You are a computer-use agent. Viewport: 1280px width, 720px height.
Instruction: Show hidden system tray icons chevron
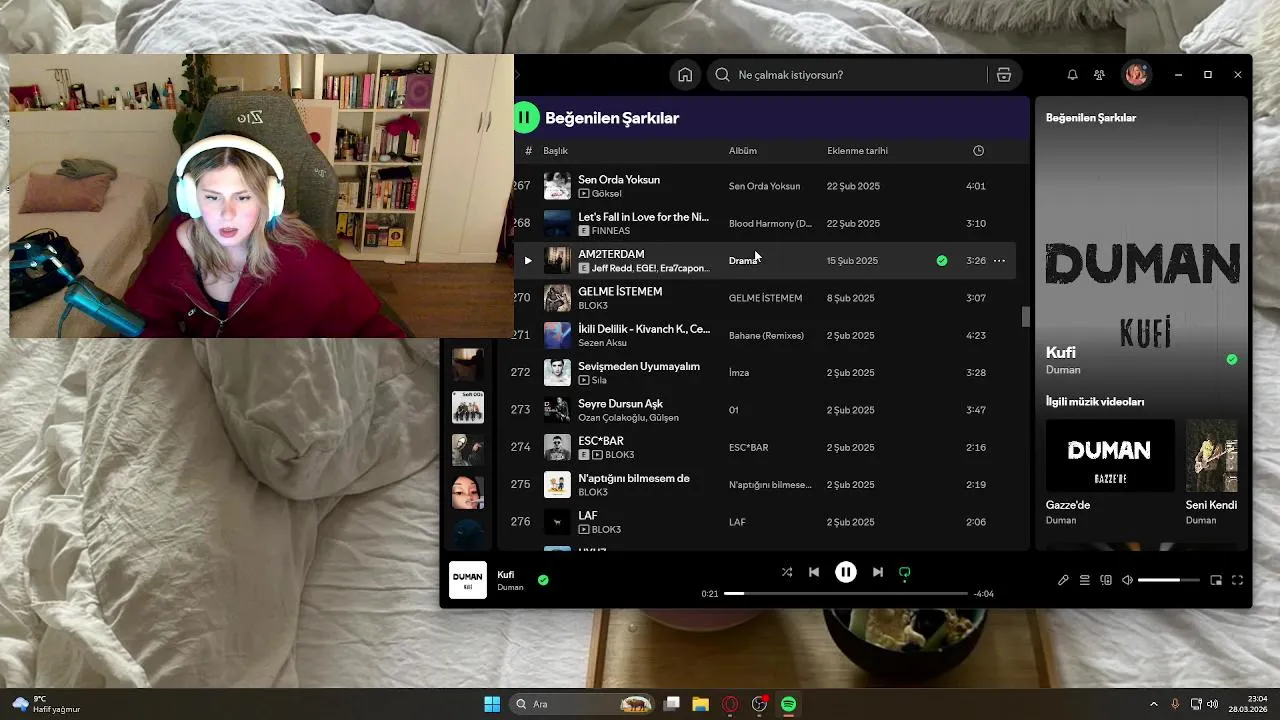pyautogui.click(x=1154, y=704)
